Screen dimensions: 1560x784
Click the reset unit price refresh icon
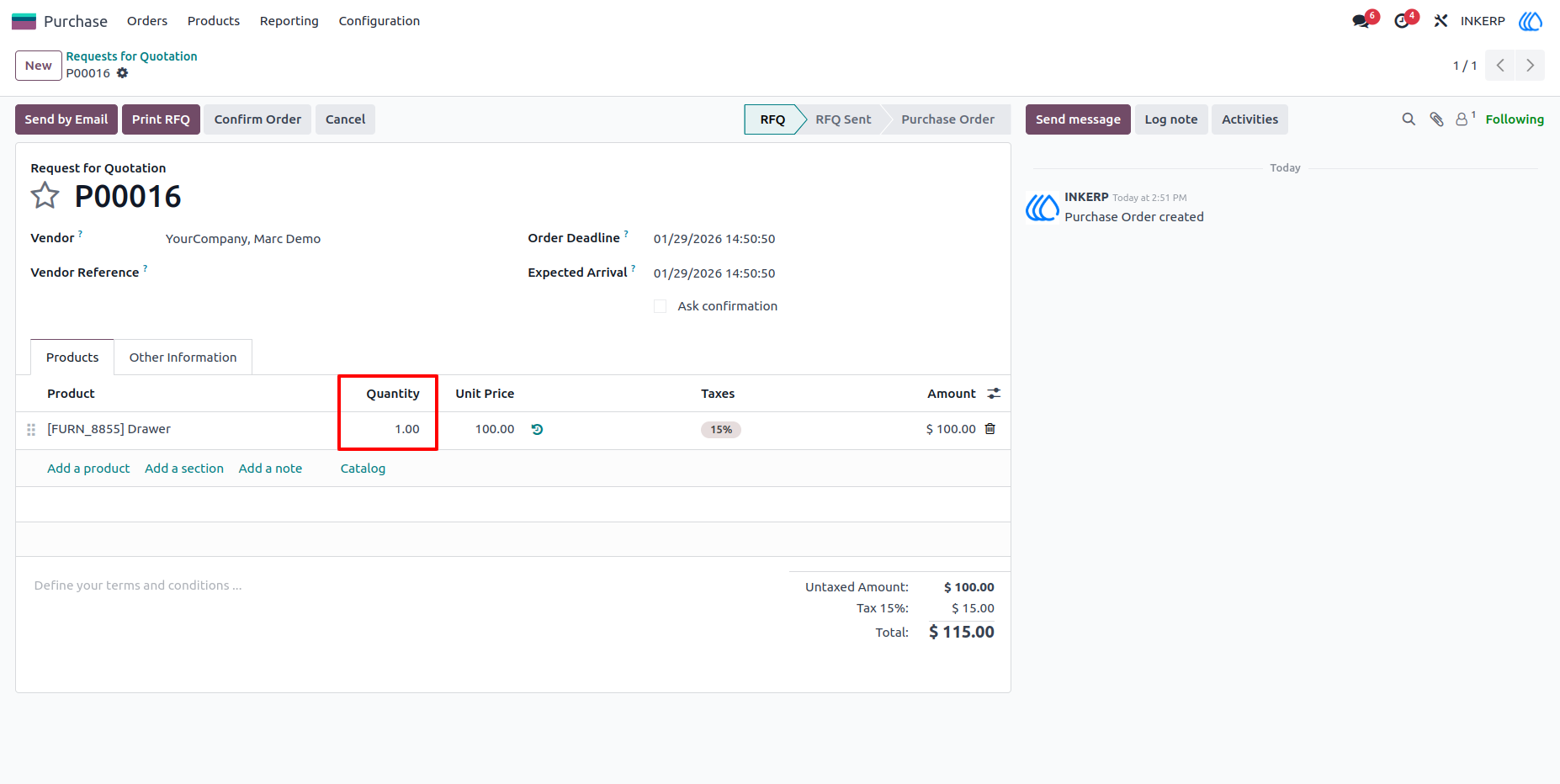pos(537,429)
